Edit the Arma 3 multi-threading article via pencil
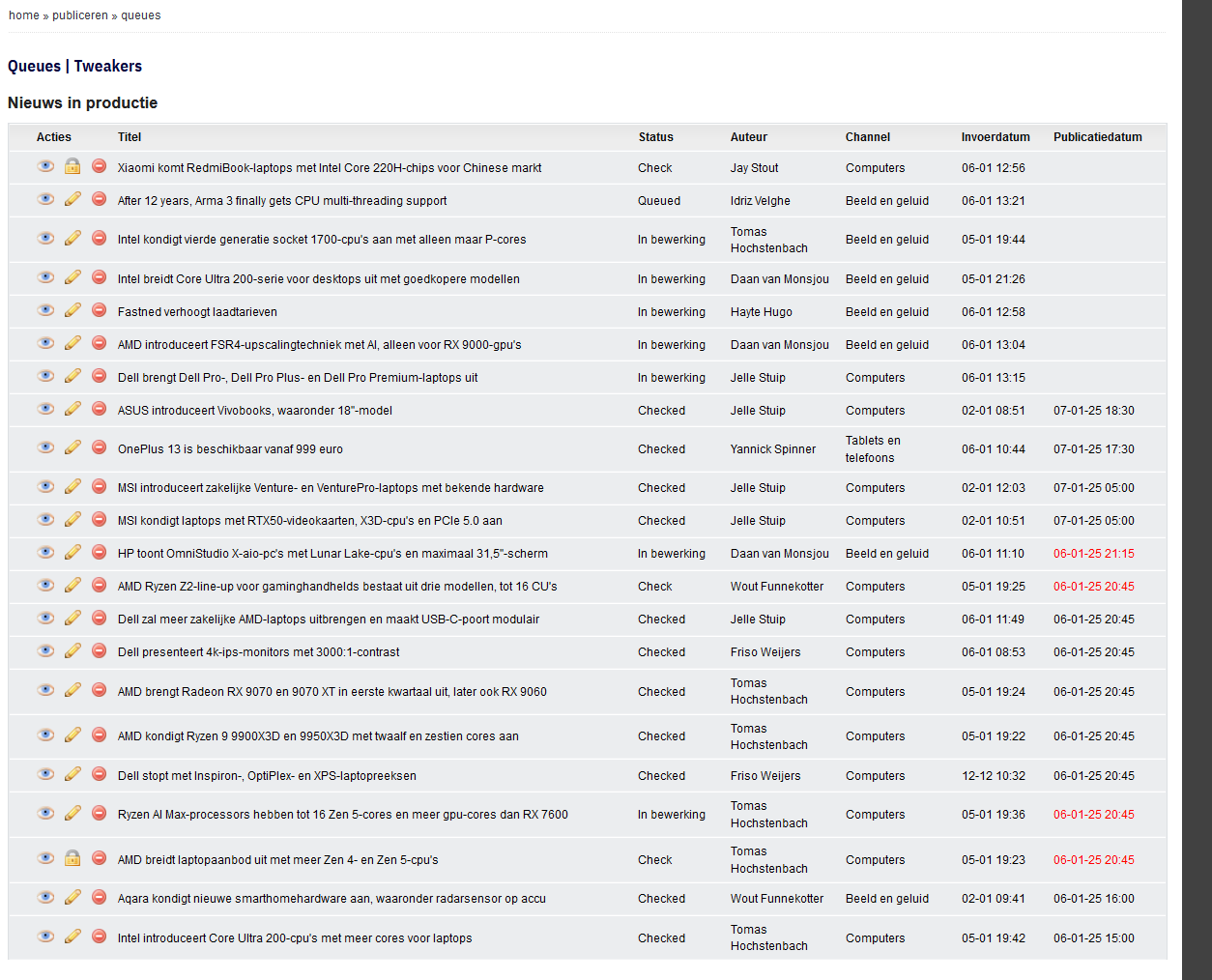The height and width of the screenshot is (980, 1212). click(x=72, y=199)
